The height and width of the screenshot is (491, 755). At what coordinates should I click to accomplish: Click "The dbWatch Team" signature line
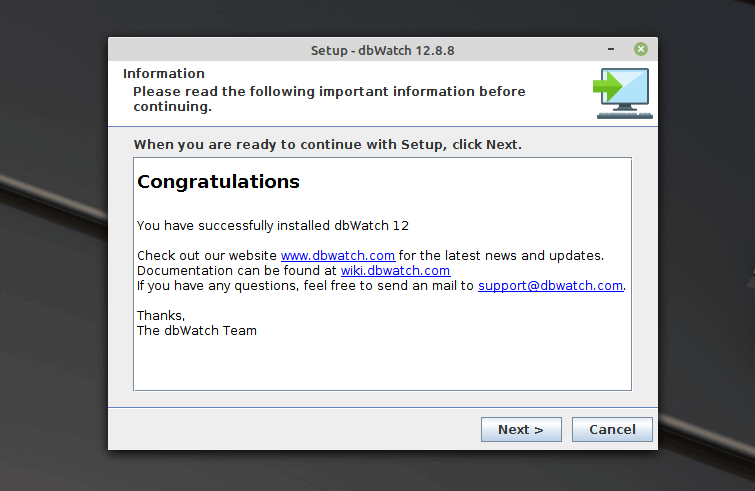point(196,330)
